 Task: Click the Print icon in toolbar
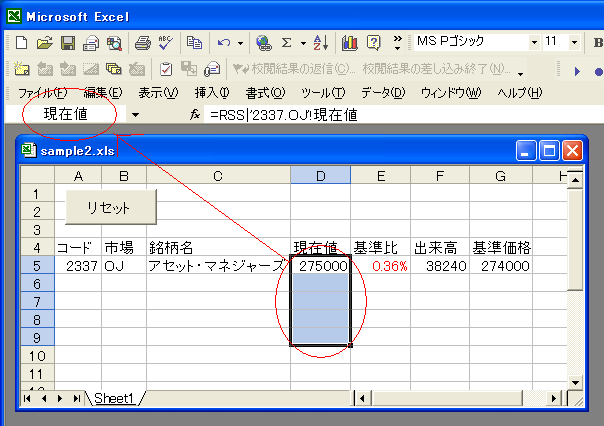point(141,43)
